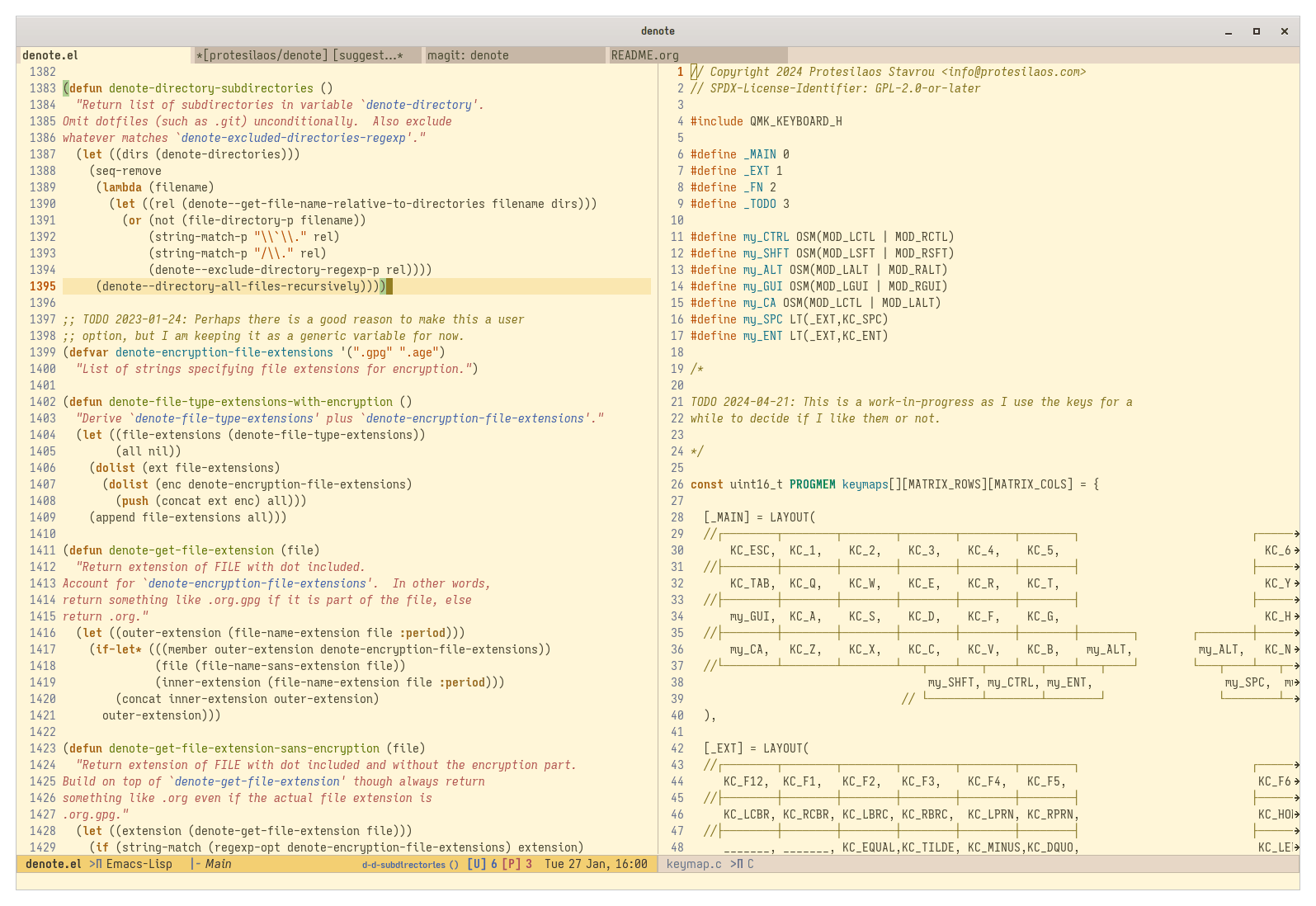Click the narrowing indicator beside Emacs-Lisp
1316x906 pixels.
click(95, 864)
